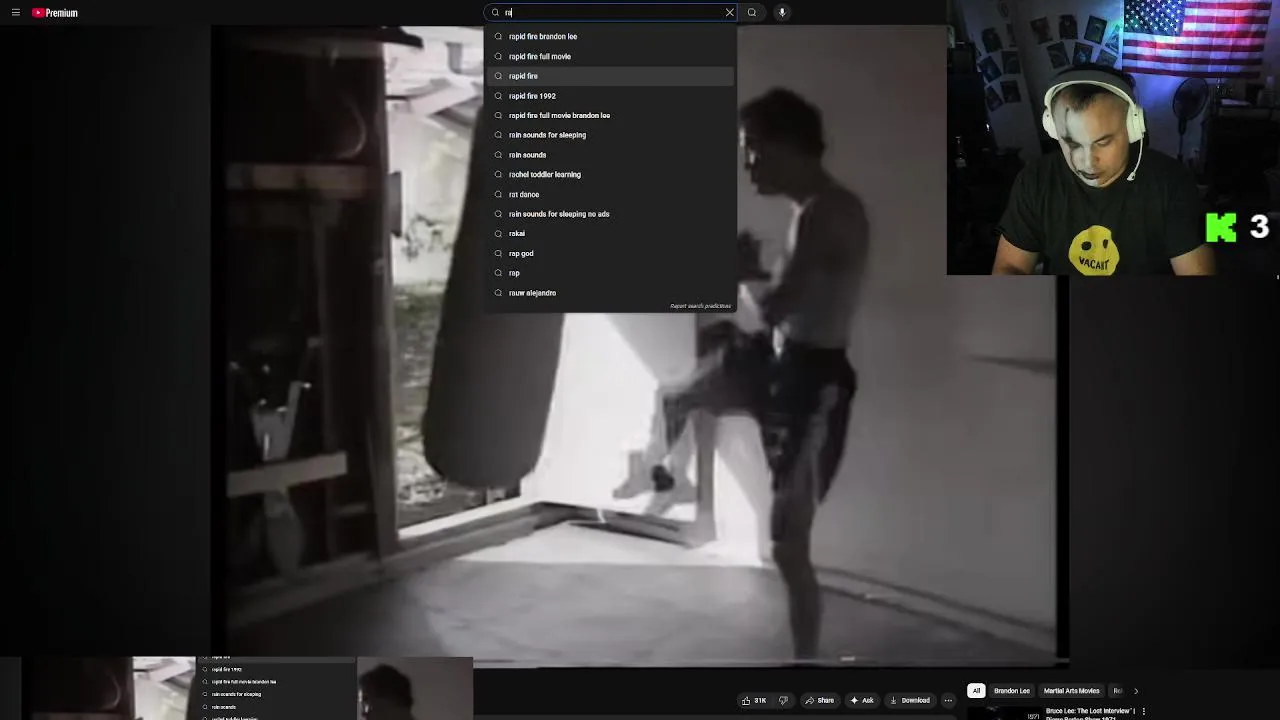This screenshot has width=1280, height=720.
Task: Open more actions three-dot menu
Action: point(948,700)
